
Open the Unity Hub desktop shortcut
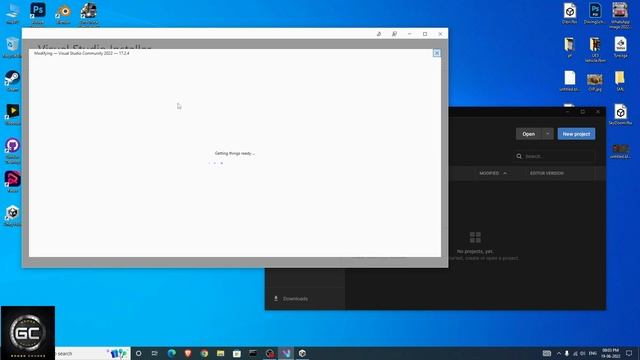click(12, 216)
